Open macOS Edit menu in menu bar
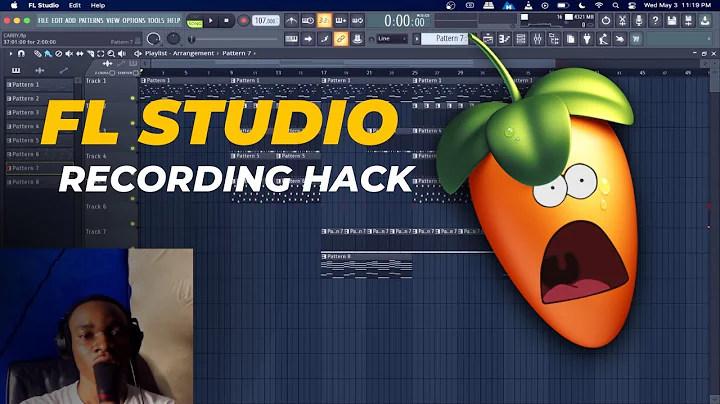The height and width of the screenshot is (404, 720). click(x=75, y=6)
